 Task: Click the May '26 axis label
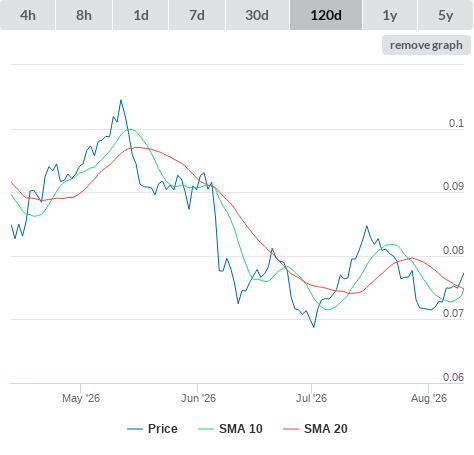[x=81, y=398]
